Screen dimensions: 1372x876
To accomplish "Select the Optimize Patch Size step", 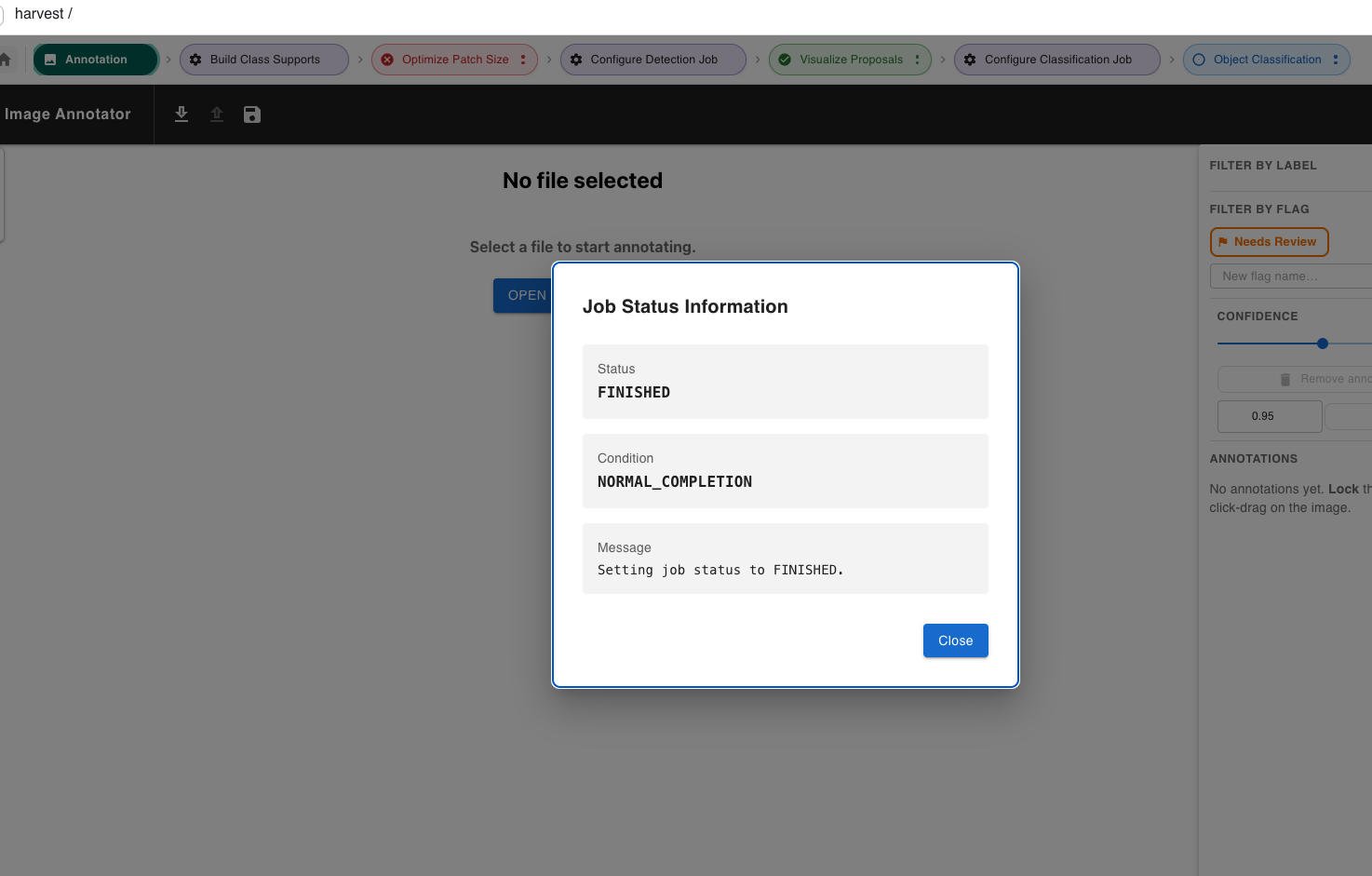I will point(454,60).
